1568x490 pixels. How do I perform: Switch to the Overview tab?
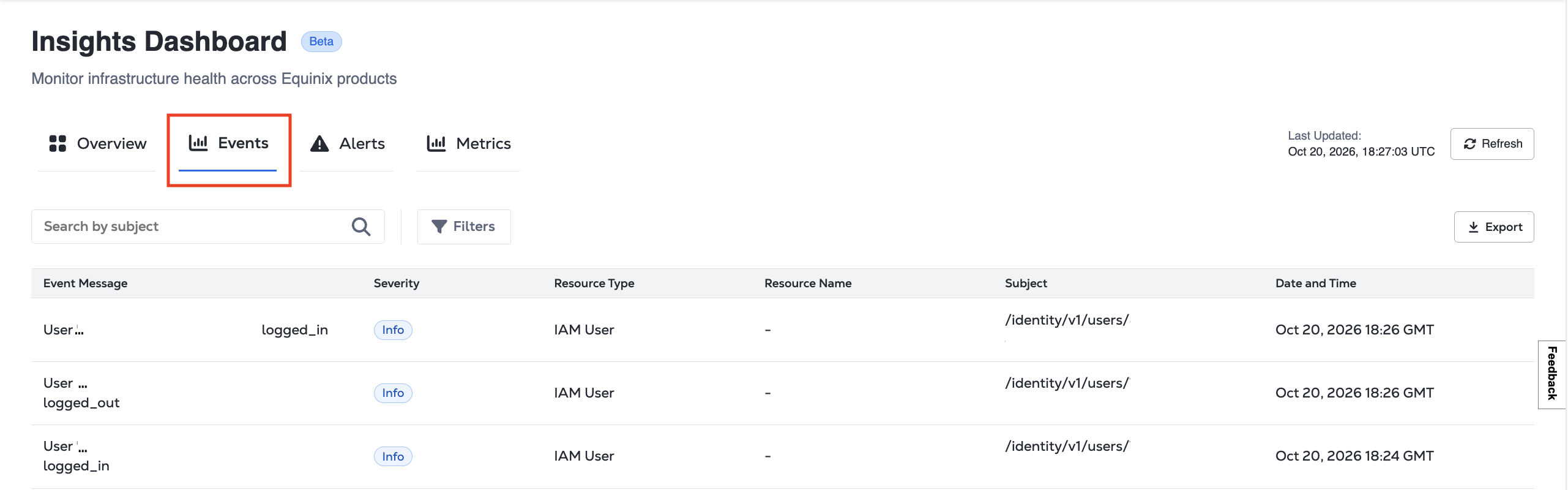click(97, 144)
